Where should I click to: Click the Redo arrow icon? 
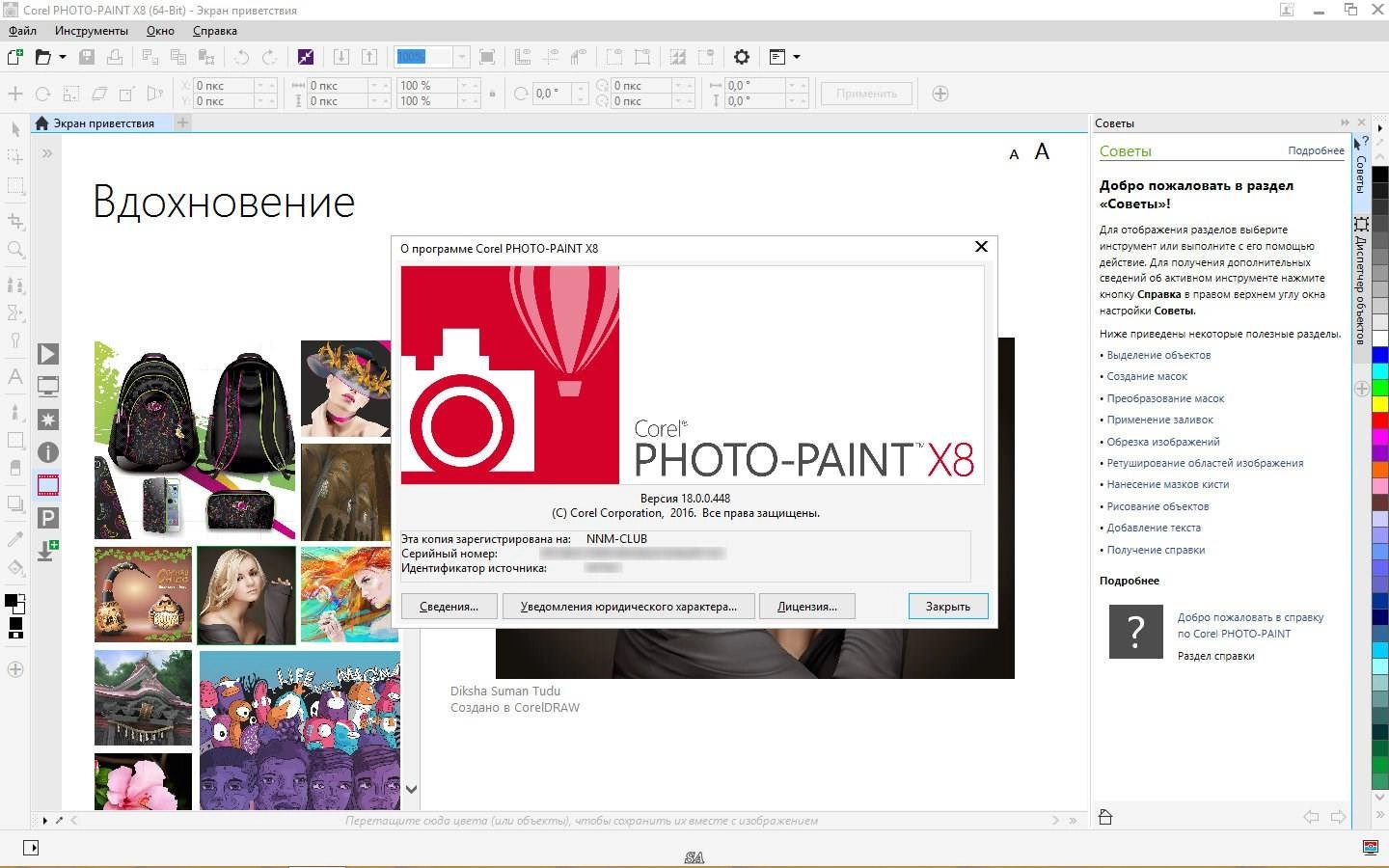270,57
